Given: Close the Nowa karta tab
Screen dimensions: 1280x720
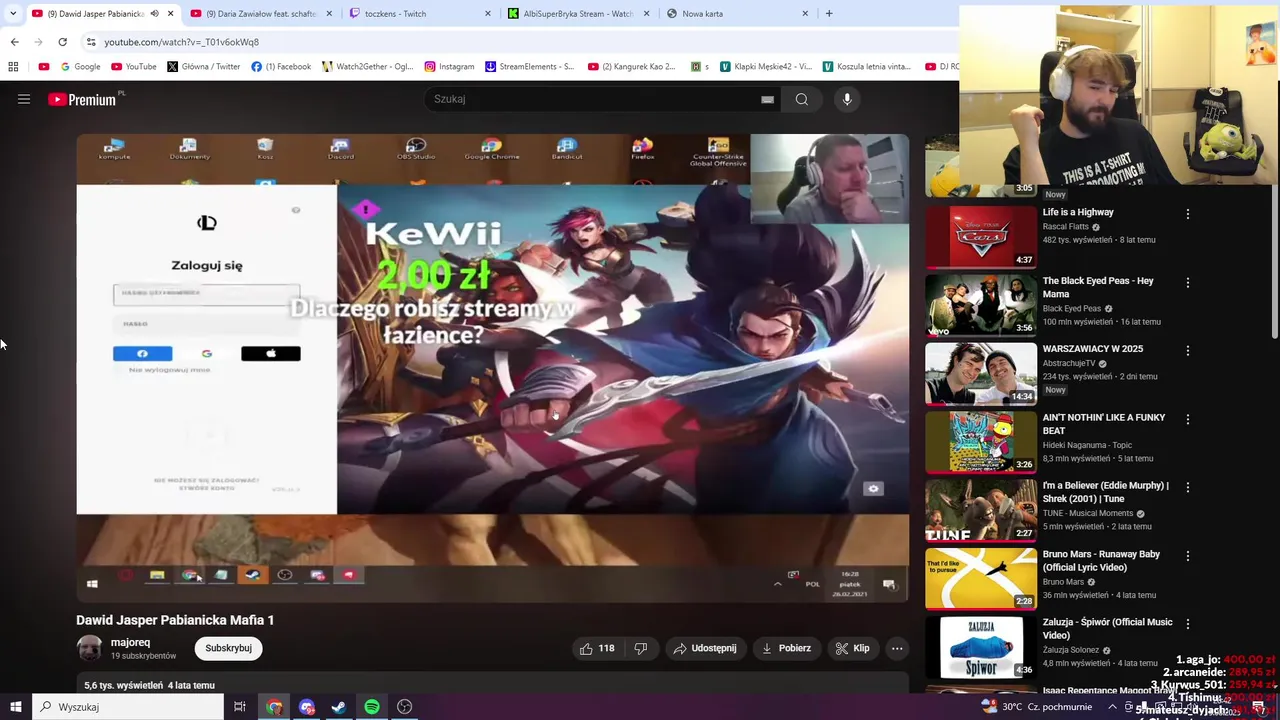Looking at the screenshot, I should click(805, 14).
